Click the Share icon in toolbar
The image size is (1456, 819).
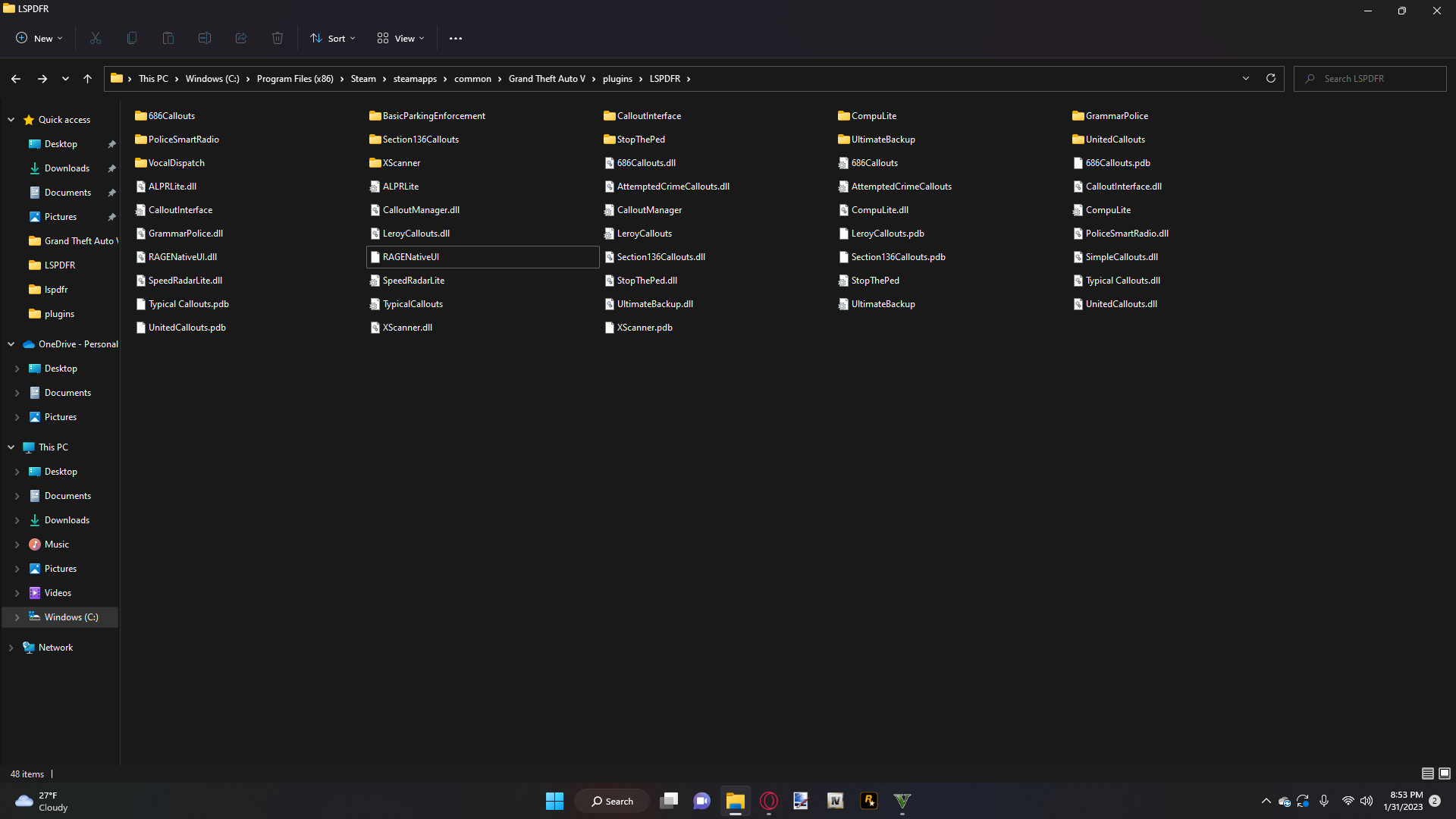[241, 38]
